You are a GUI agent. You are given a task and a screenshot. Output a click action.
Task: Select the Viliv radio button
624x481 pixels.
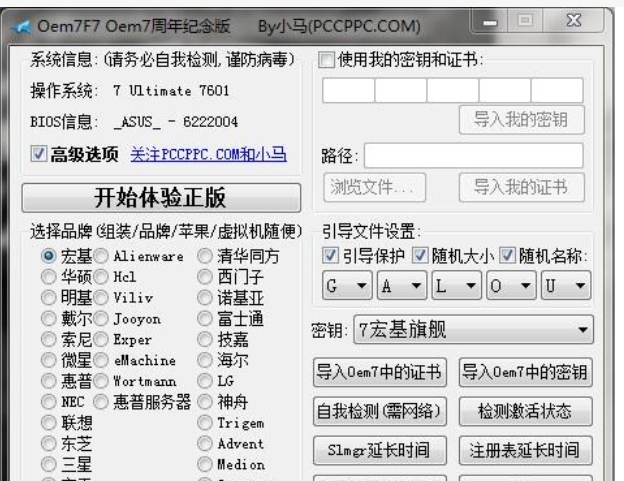(101, 298)
